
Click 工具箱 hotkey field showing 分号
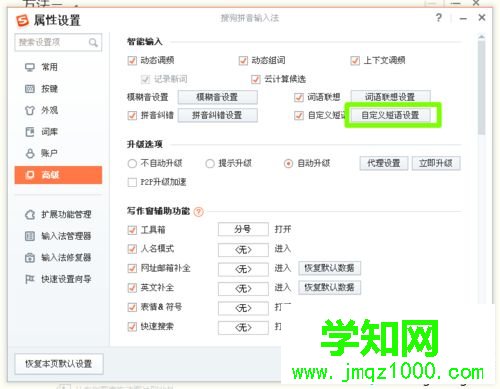pos(243,229)
